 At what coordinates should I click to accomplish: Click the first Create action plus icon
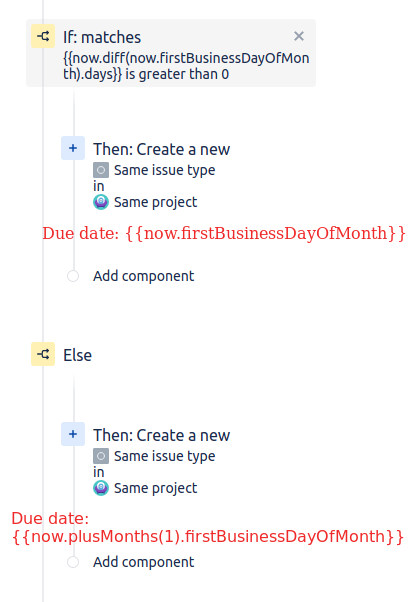(x=73, y=148)
